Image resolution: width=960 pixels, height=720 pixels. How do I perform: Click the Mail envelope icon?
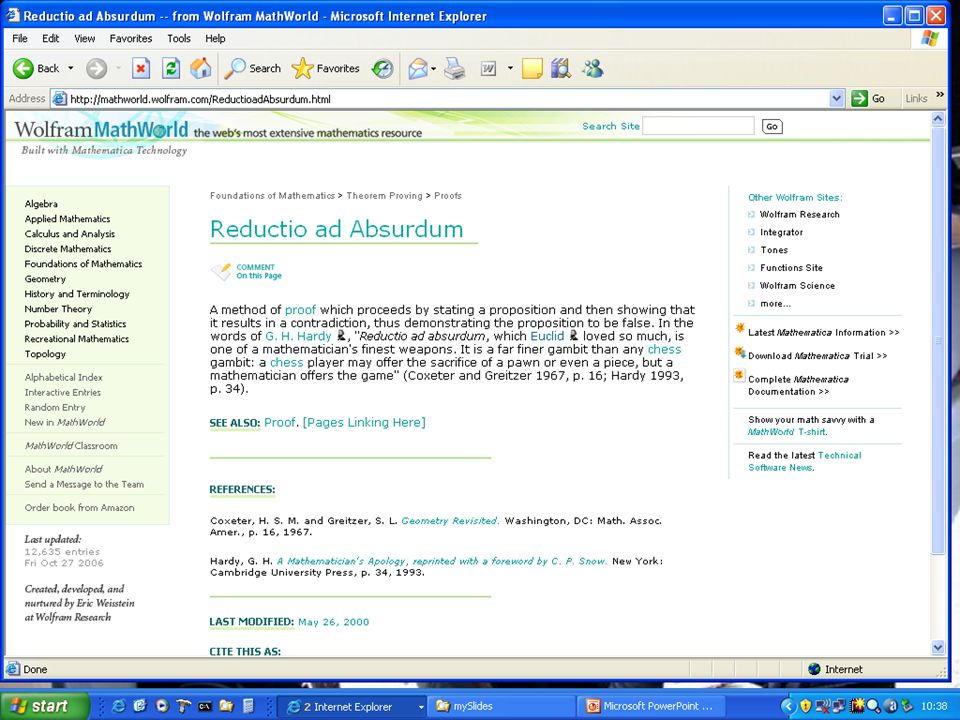click(418, 69)
